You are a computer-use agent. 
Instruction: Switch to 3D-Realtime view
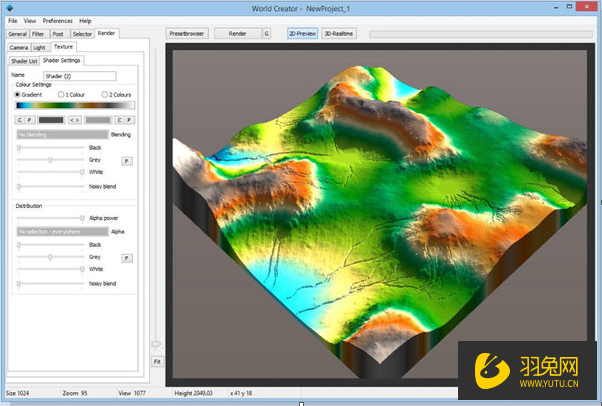[341, 33]
